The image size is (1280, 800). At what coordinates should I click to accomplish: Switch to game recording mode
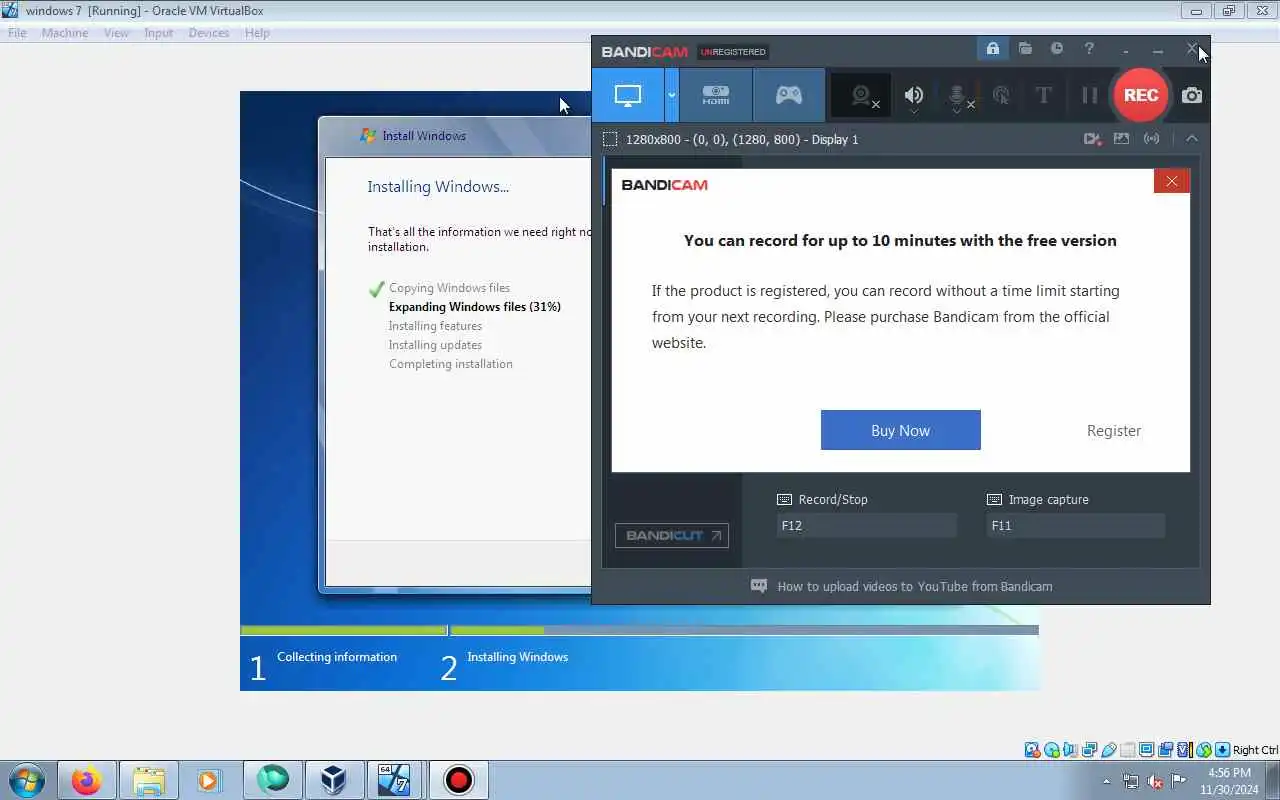pos(789,95)
